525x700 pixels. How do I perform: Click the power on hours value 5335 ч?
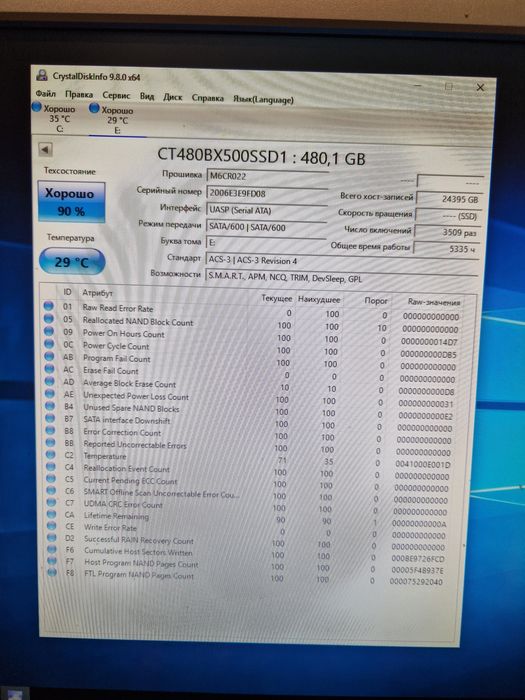[446, 249]
